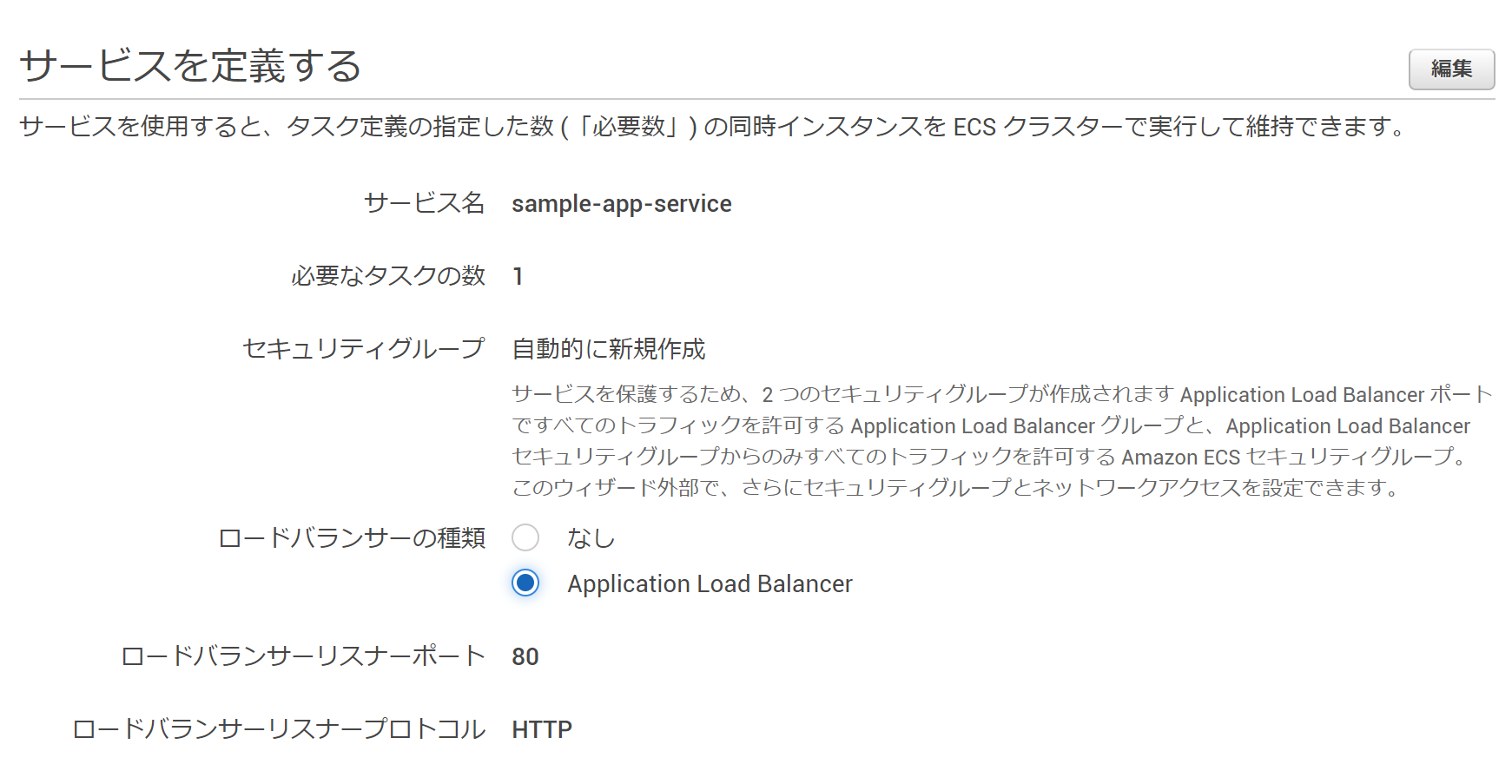This screenshot has height=784, width=1512.
Task: Click the ロードバランサーの種類 label
Action: (352, 538)
